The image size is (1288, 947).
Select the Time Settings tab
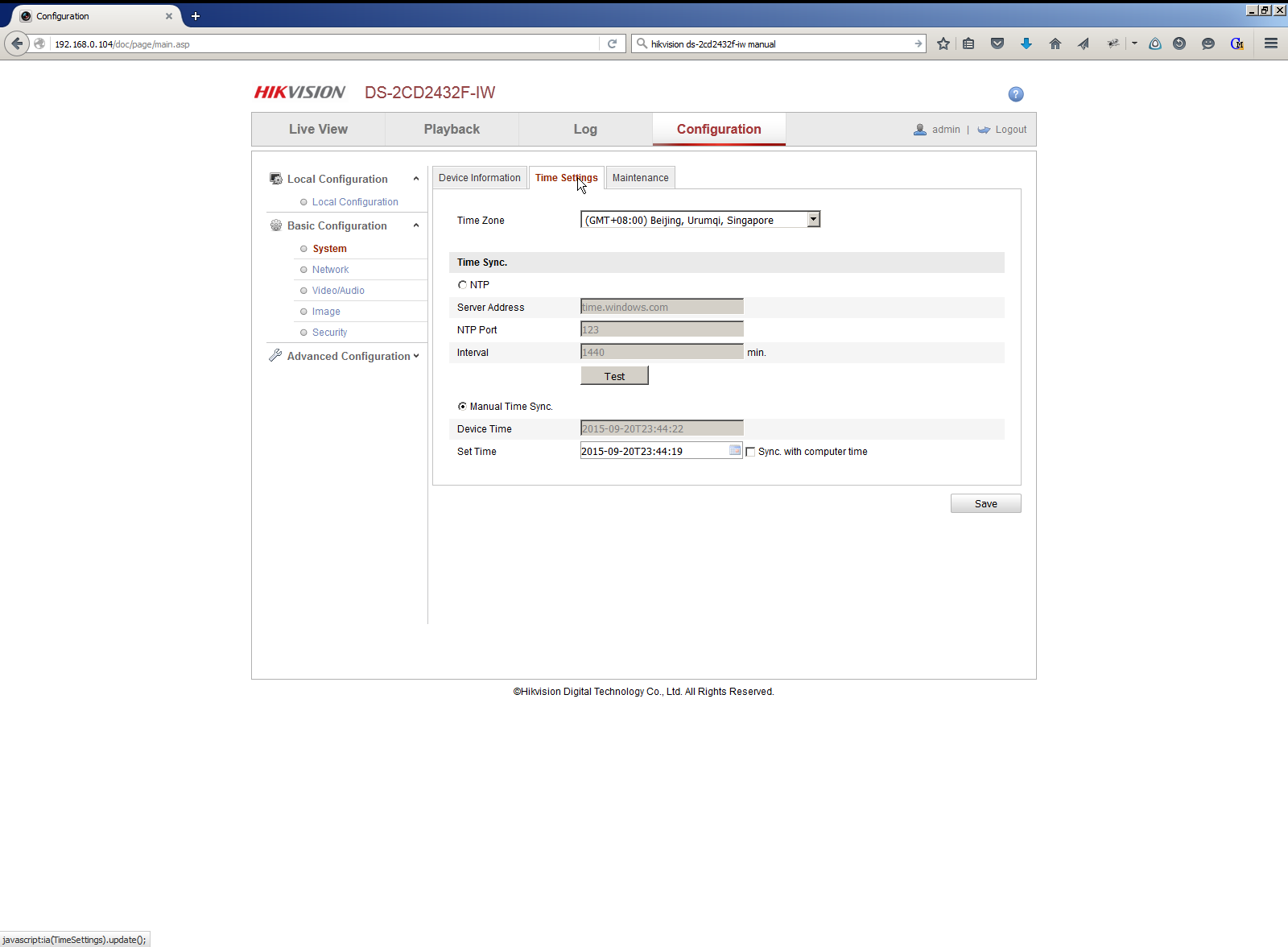[567, 178]
